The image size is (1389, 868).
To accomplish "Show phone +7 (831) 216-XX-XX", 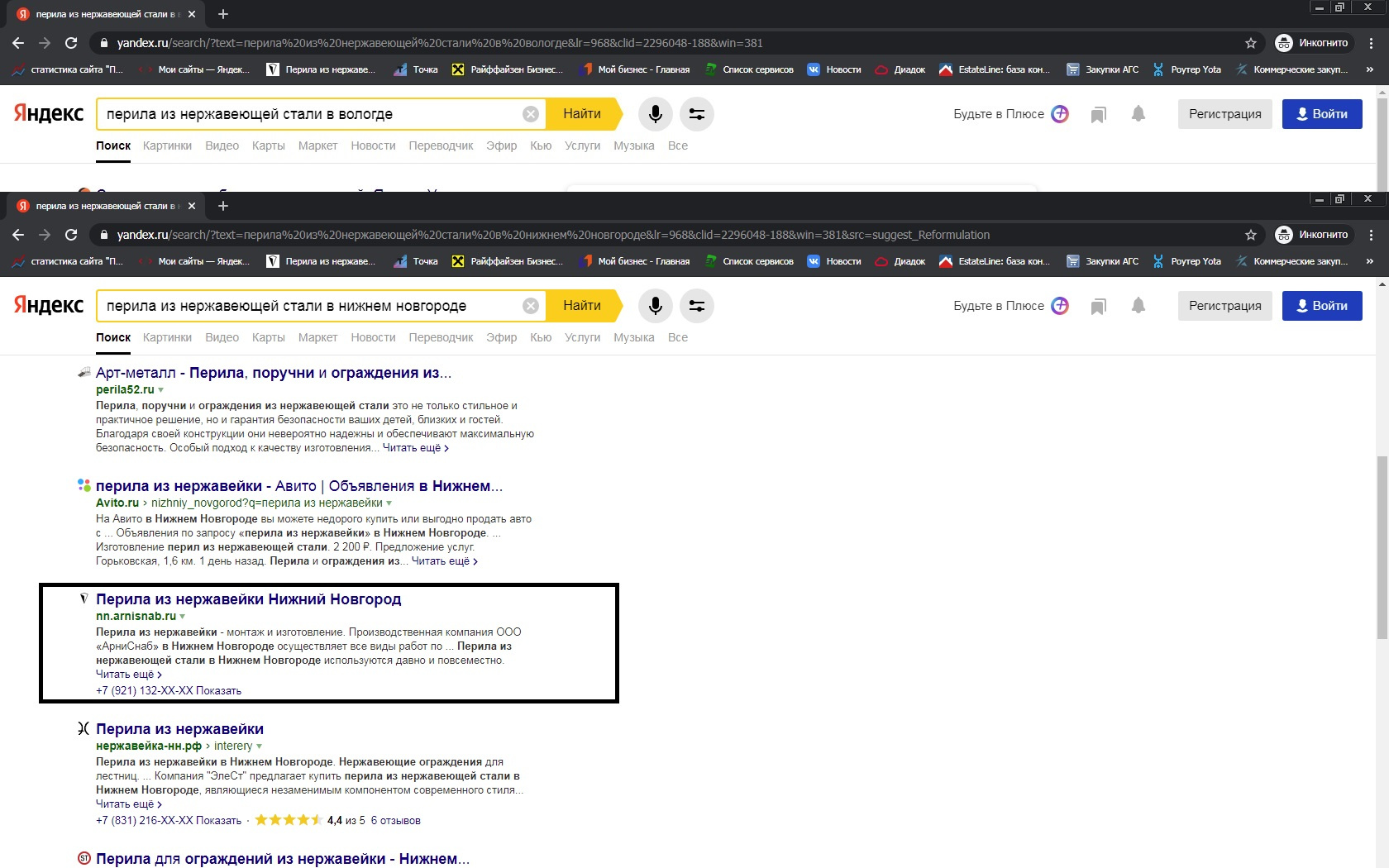I will click(169, 821).
